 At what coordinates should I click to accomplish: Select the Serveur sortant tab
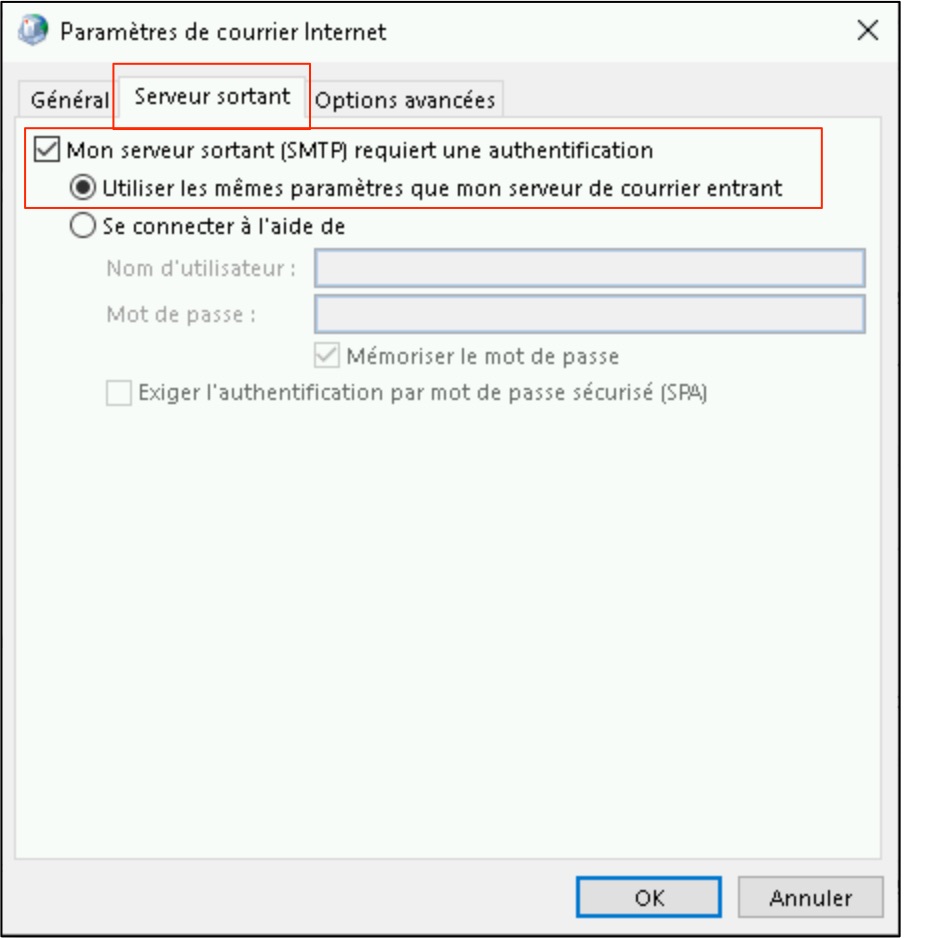(212, 97)
